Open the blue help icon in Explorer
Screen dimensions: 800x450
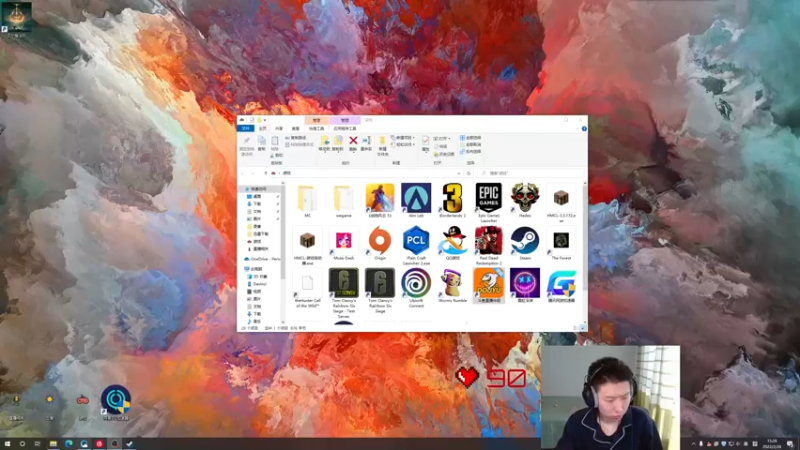coord(584,129)
